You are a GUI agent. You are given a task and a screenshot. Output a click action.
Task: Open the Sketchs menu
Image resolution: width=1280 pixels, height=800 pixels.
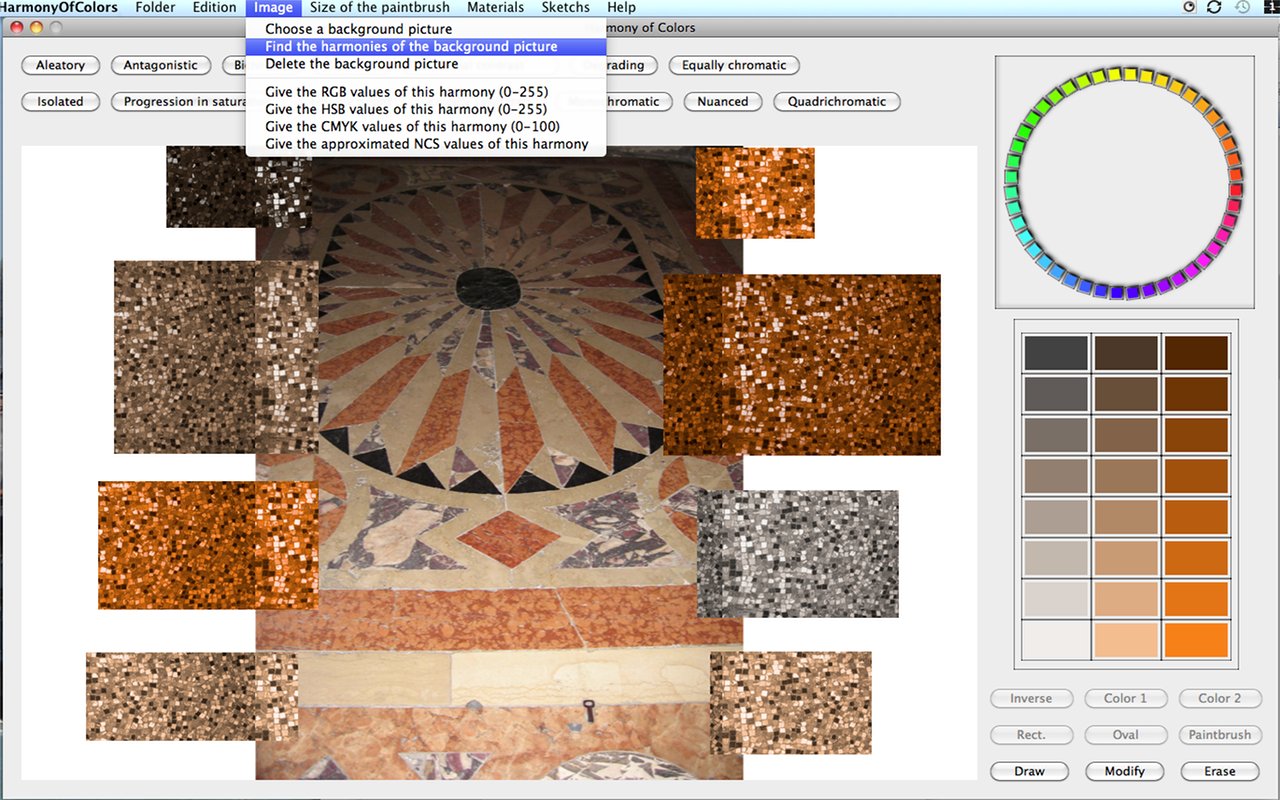(x=565, y=7)
